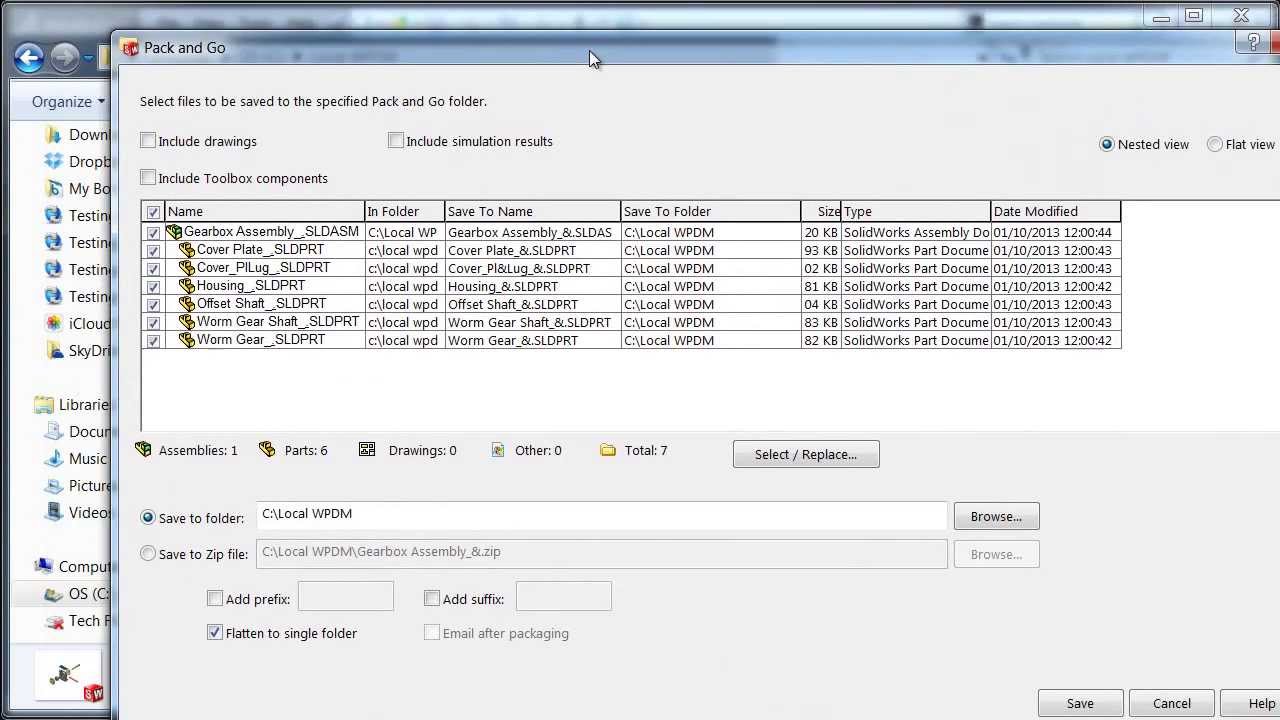Uncheck the Gearbox Assembly row checkbox
This screenshot has height=720, width=1280.
click(153, 232)
